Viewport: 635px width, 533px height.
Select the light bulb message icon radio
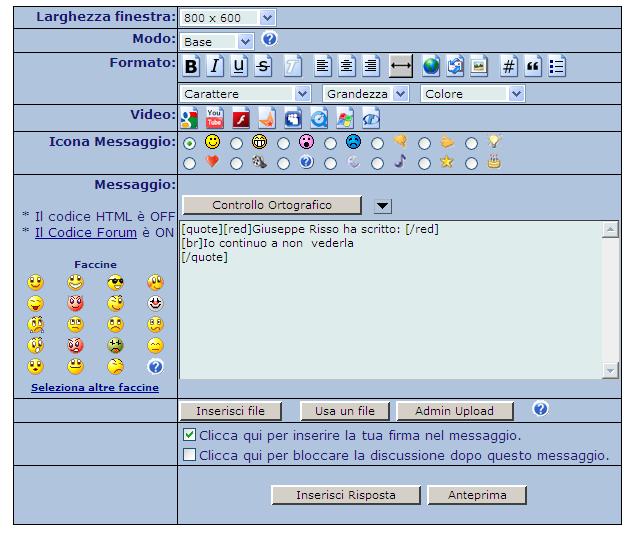click(x=471, y=143)
